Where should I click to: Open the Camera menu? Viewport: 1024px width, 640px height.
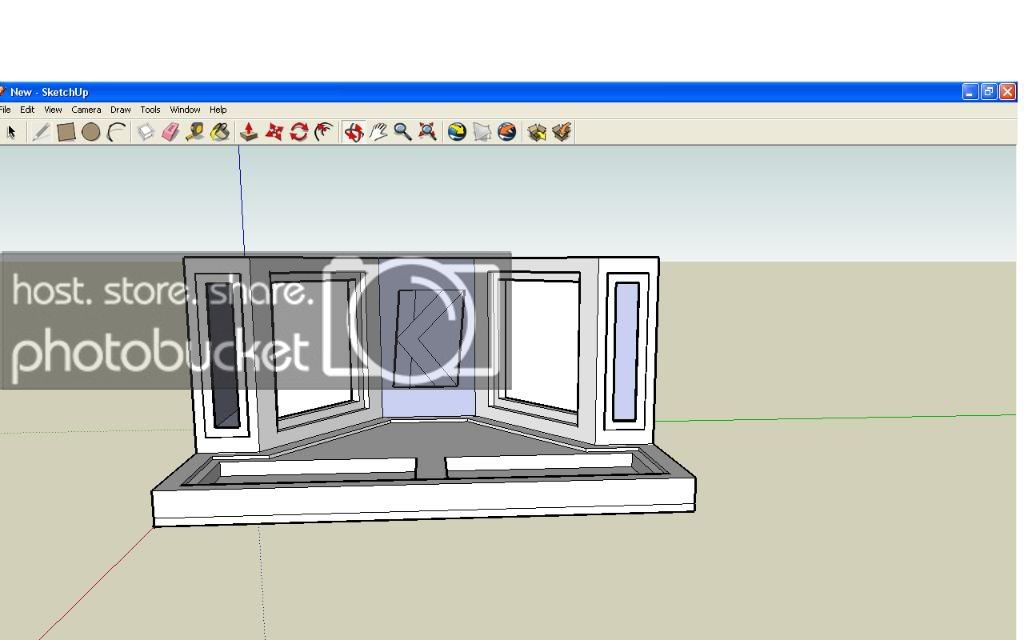tap(86, 110)
